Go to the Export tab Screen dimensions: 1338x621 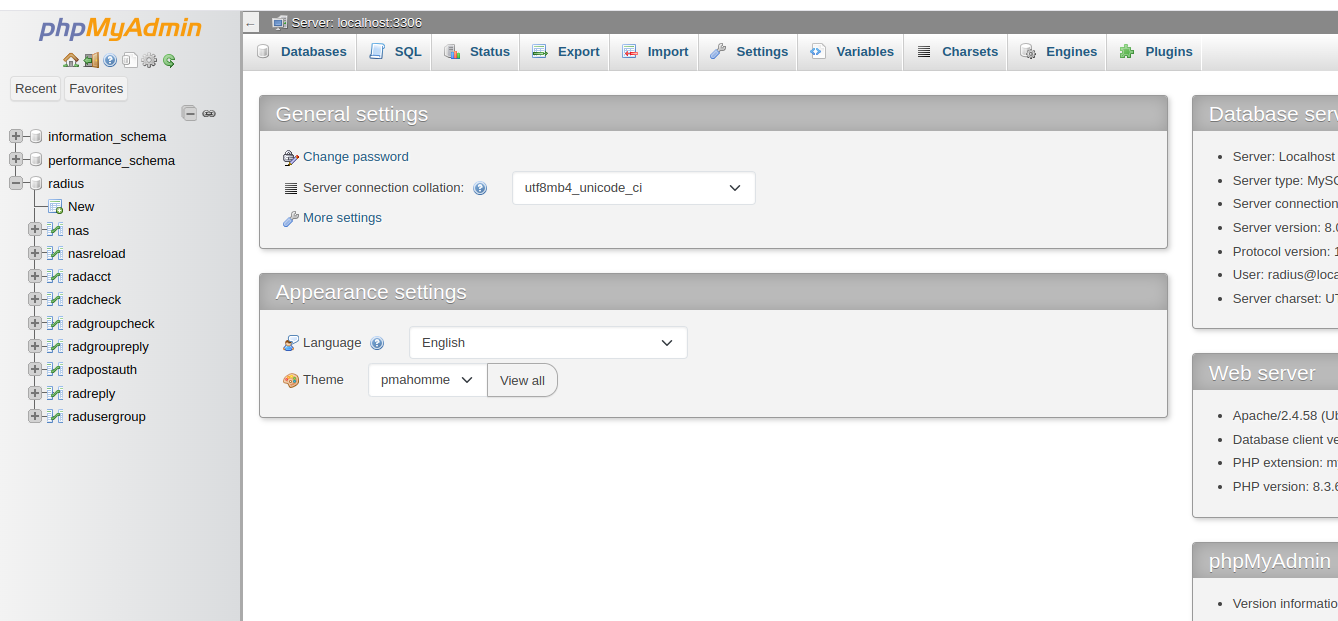[564, 52]
